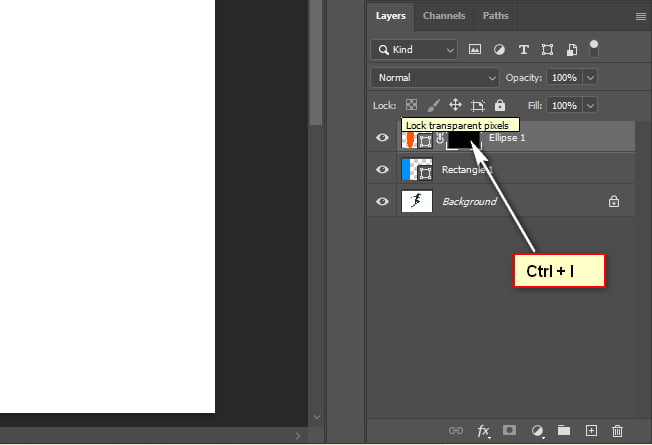Filter for type layers icon

[x=524, y=50]
